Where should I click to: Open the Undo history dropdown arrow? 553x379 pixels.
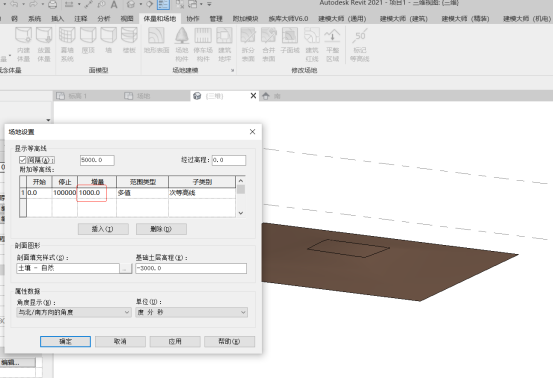[23, 4]
